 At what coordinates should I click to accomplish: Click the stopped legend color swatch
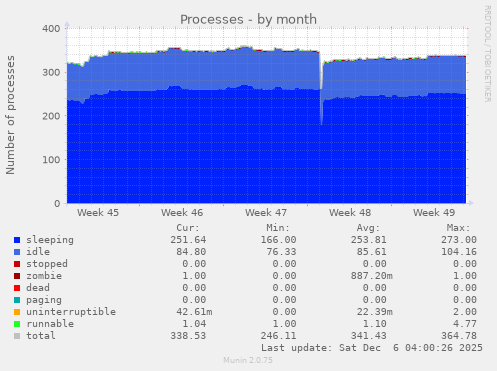[17, 264]
